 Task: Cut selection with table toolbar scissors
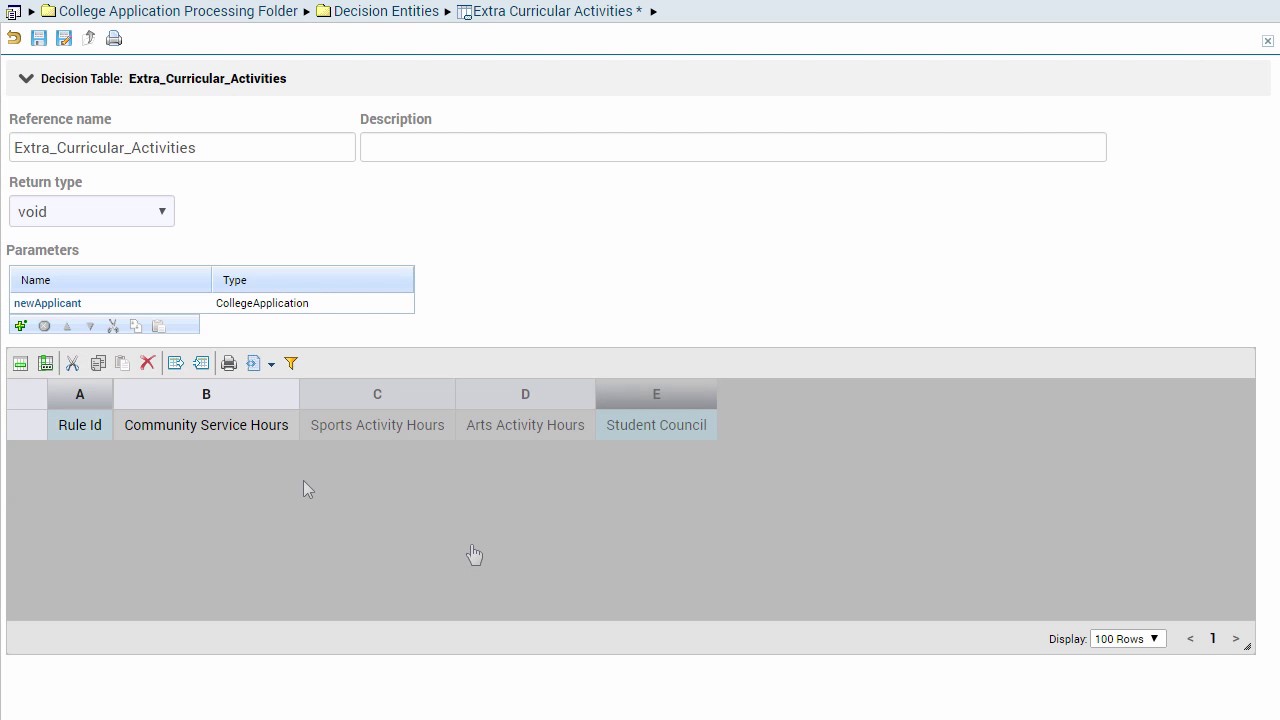(x=72, y=363)
